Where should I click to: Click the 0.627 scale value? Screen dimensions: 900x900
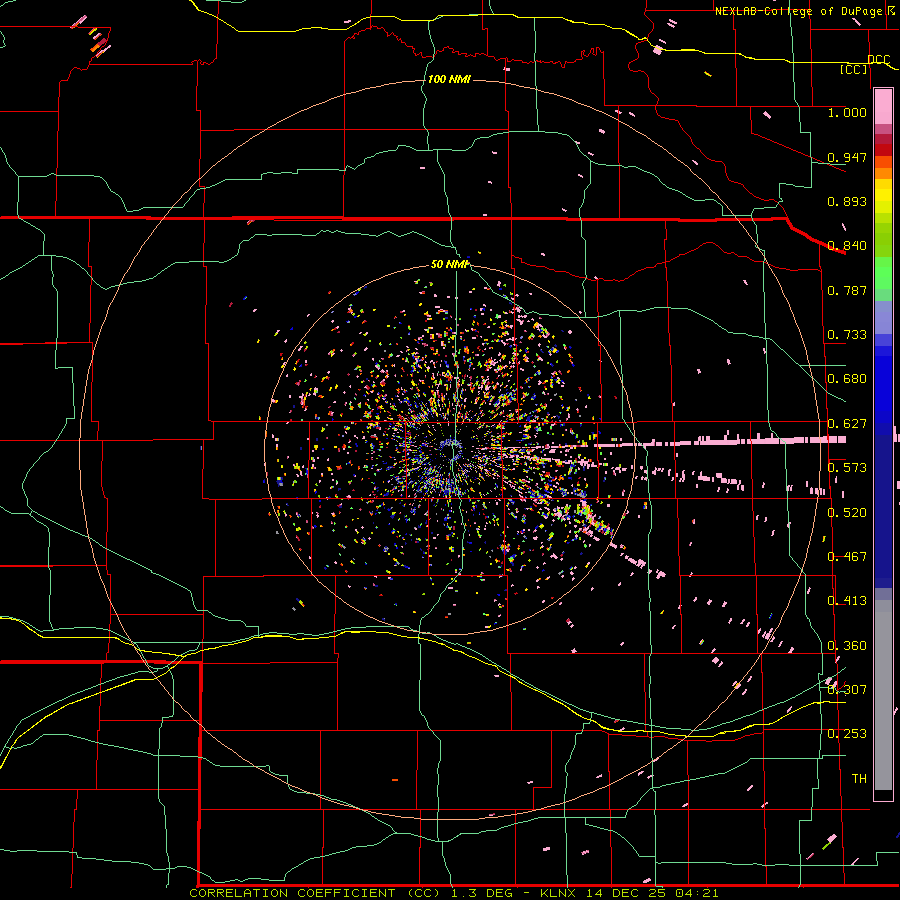point(847,424)
